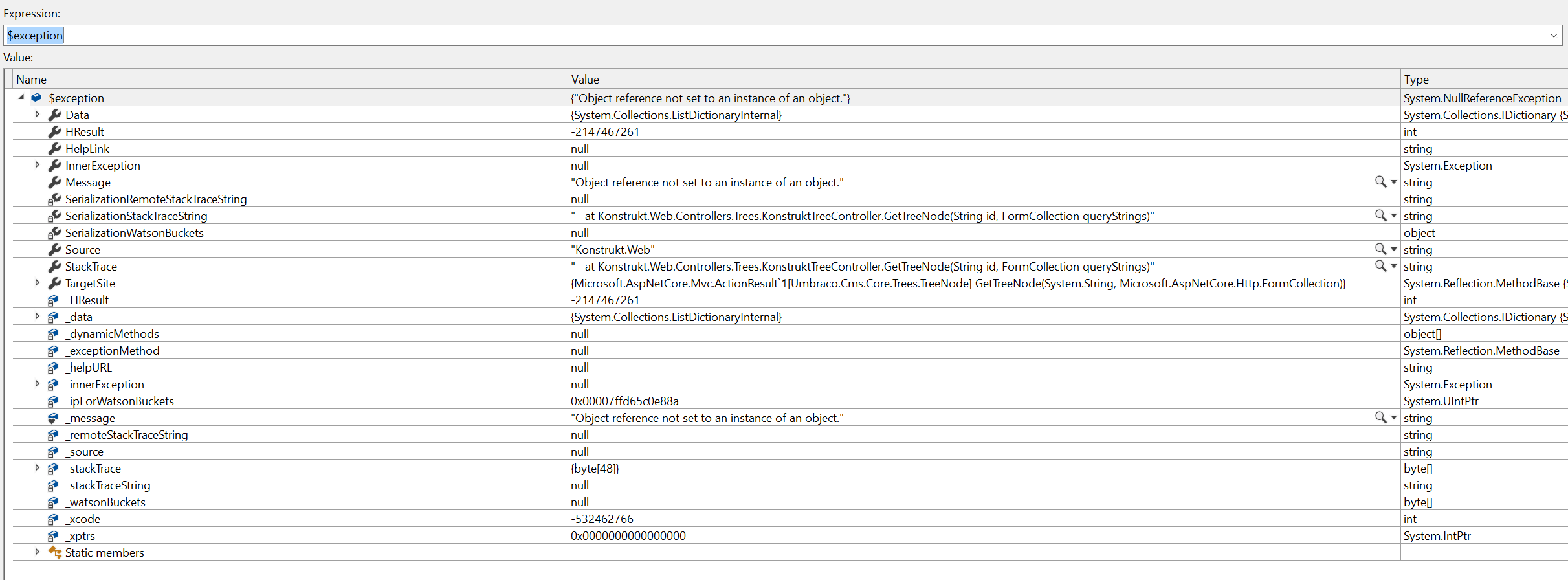
Task: Select the _watsonBuckets row name
Action: (105, 502)
